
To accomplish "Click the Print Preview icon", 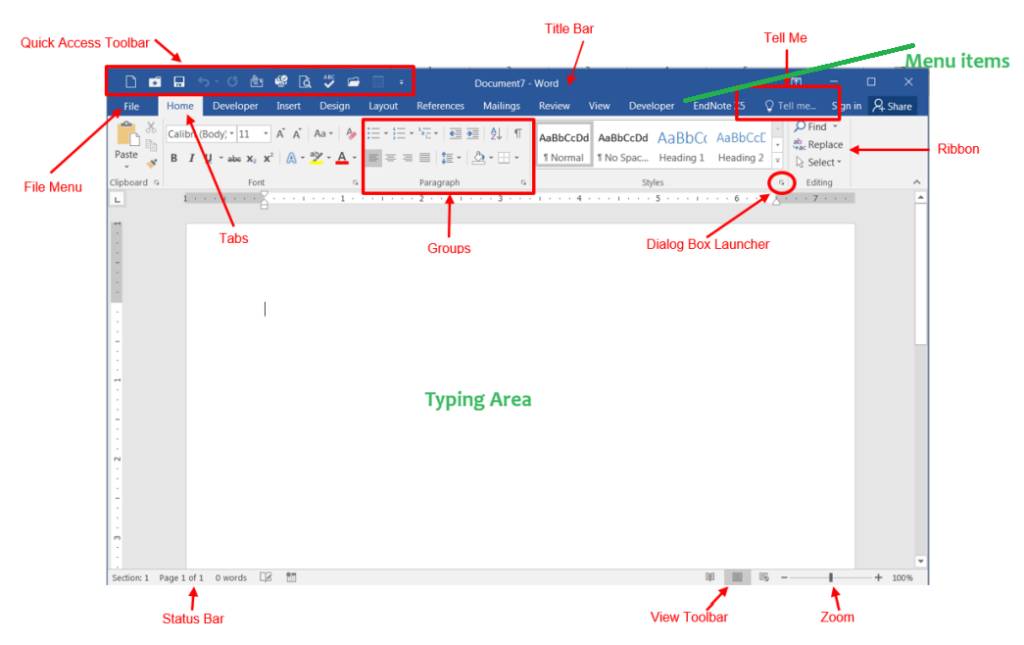I will click(305, 80).
